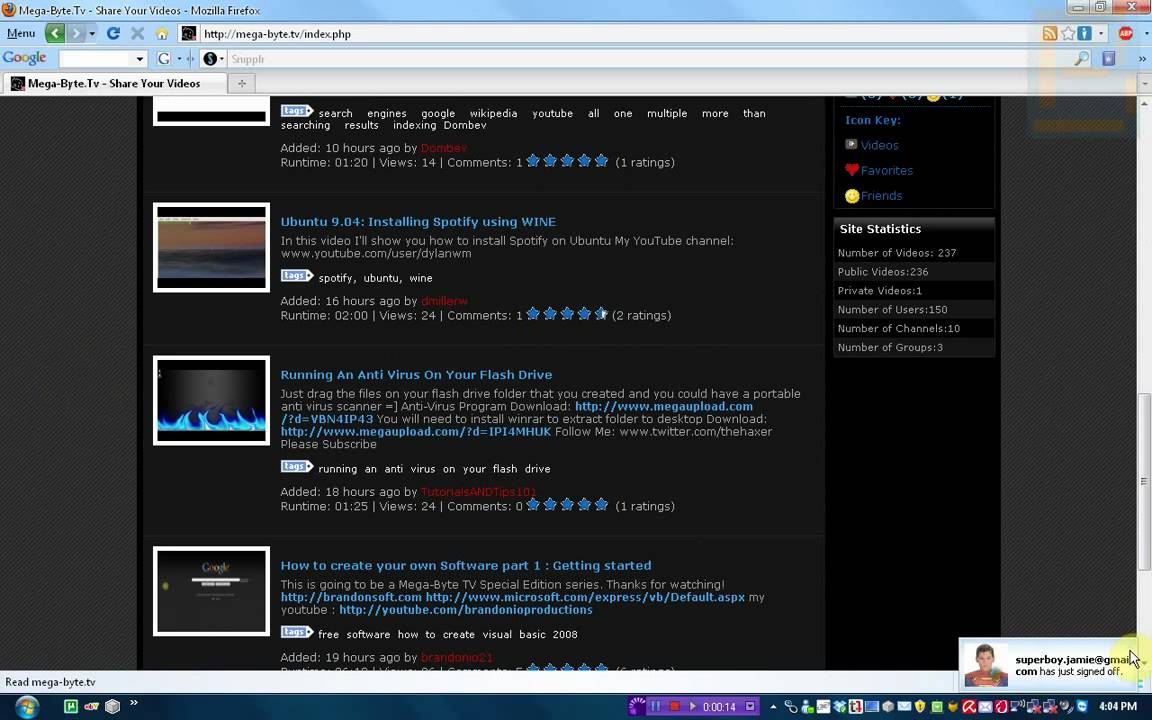
Task: Click the blue info icon in address bar
Action: coord(1084,34)
